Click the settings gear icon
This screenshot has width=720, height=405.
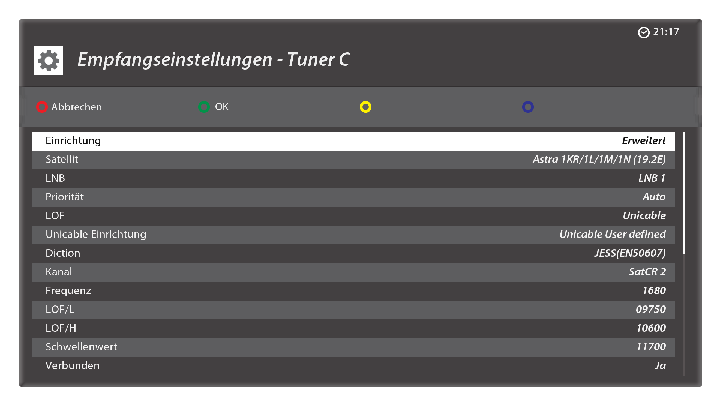click(x=48, y=61)
